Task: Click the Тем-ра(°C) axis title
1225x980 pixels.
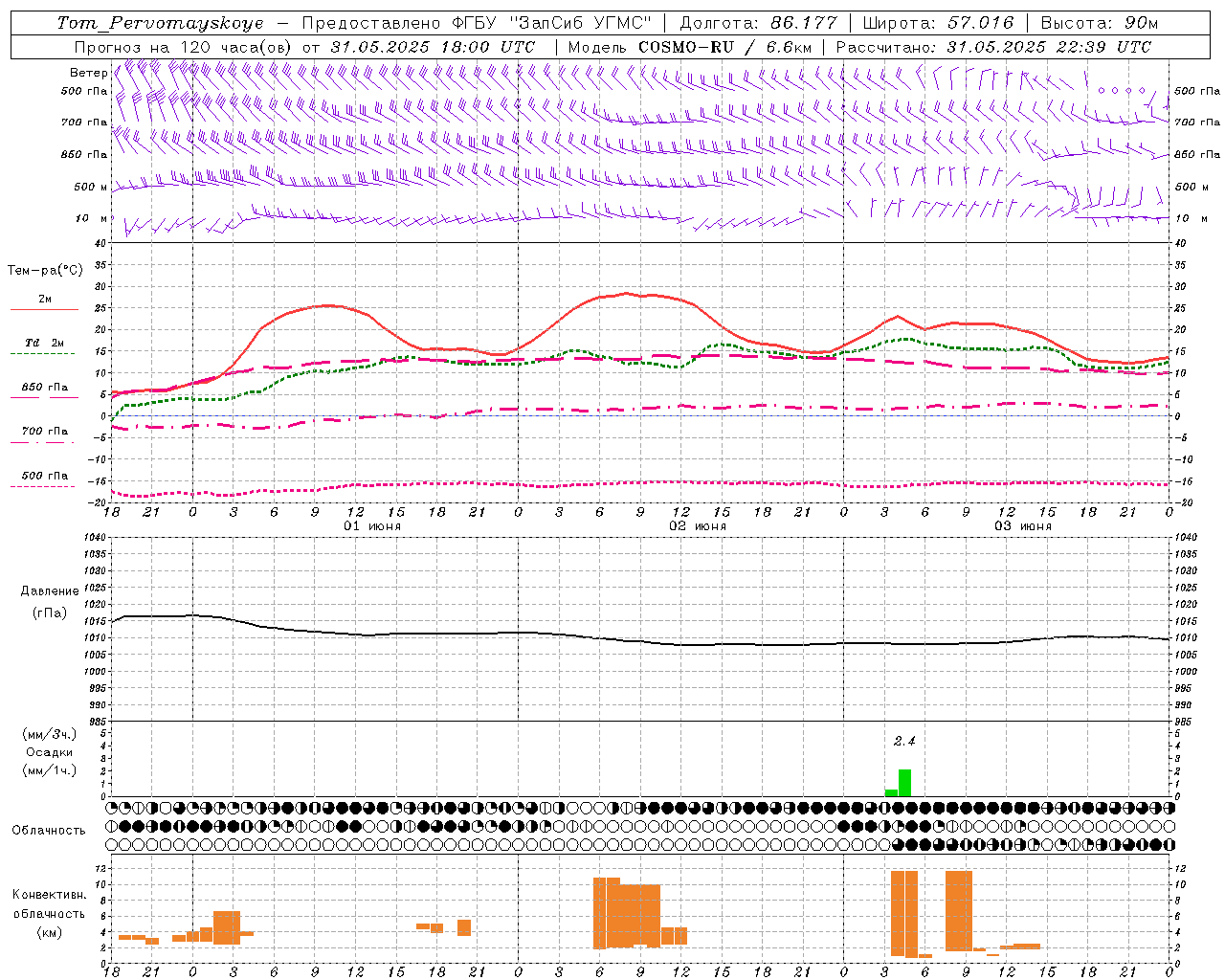Action: pos(45,271)
